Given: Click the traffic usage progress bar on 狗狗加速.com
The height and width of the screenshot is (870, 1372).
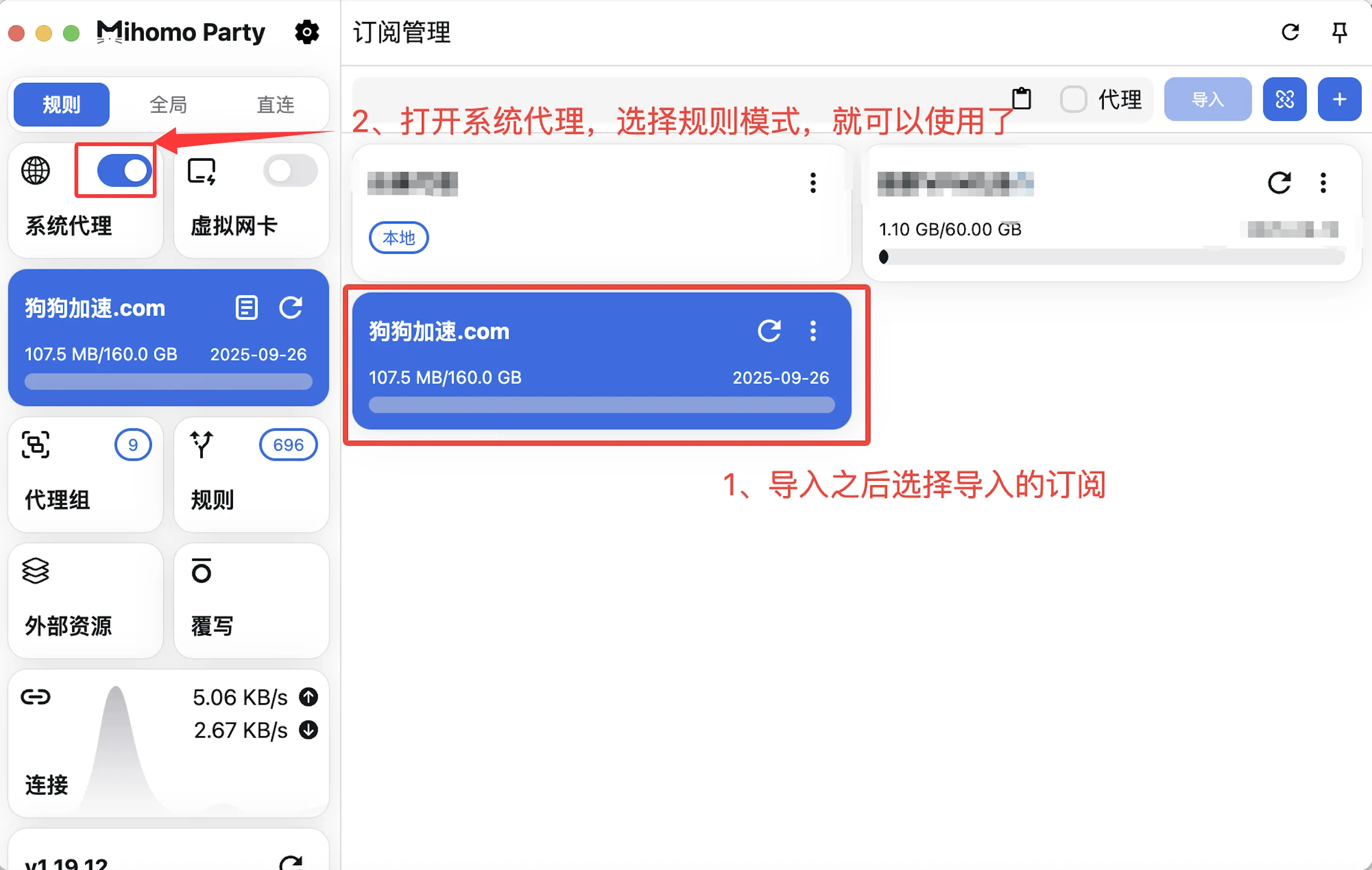Looking at the screenshot, I should (x=601, y=404).
